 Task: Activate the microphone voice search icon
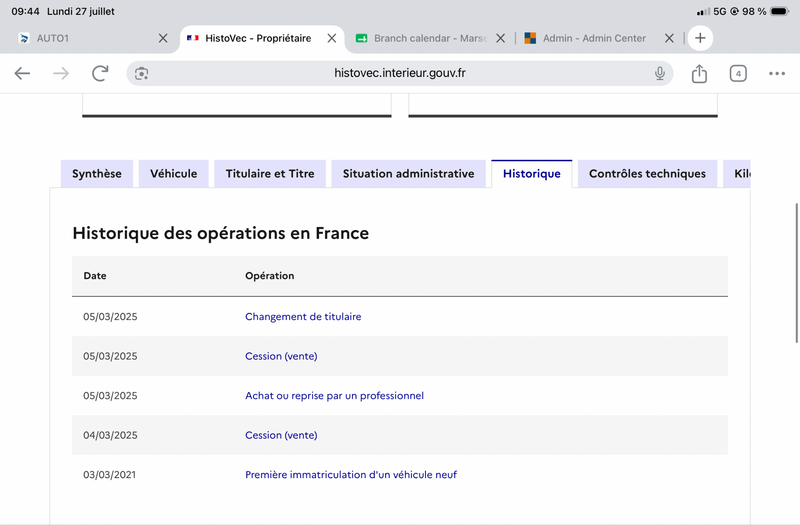660,73
